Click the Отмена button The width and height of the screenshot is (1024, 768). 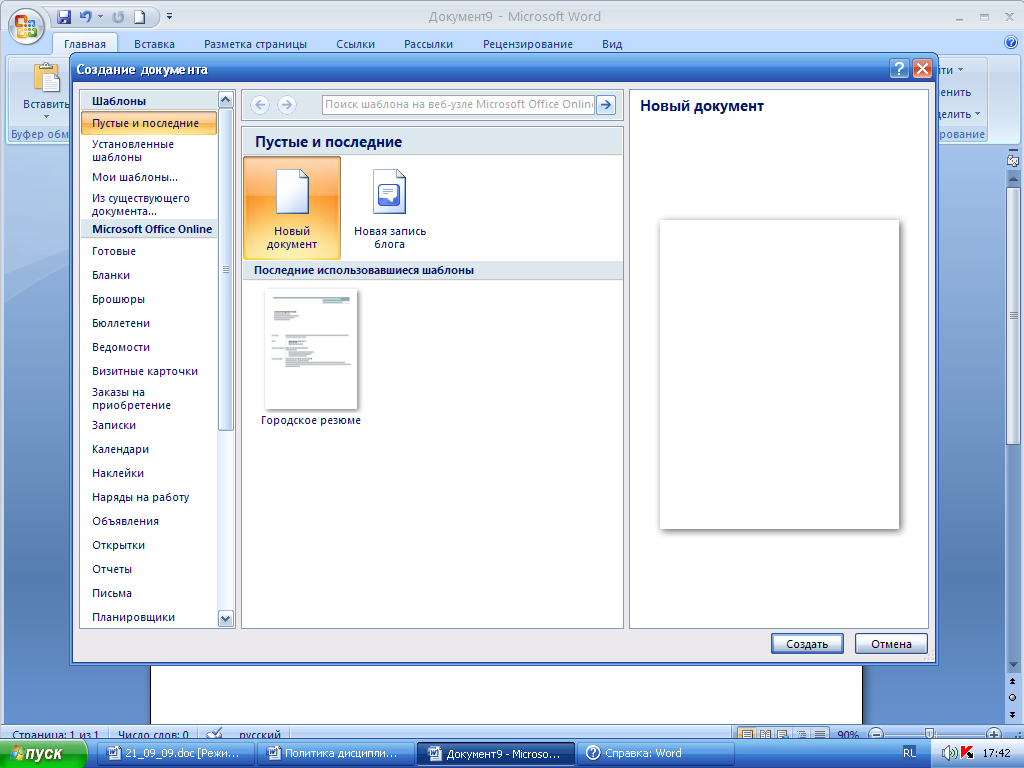(x=891, y=644)
